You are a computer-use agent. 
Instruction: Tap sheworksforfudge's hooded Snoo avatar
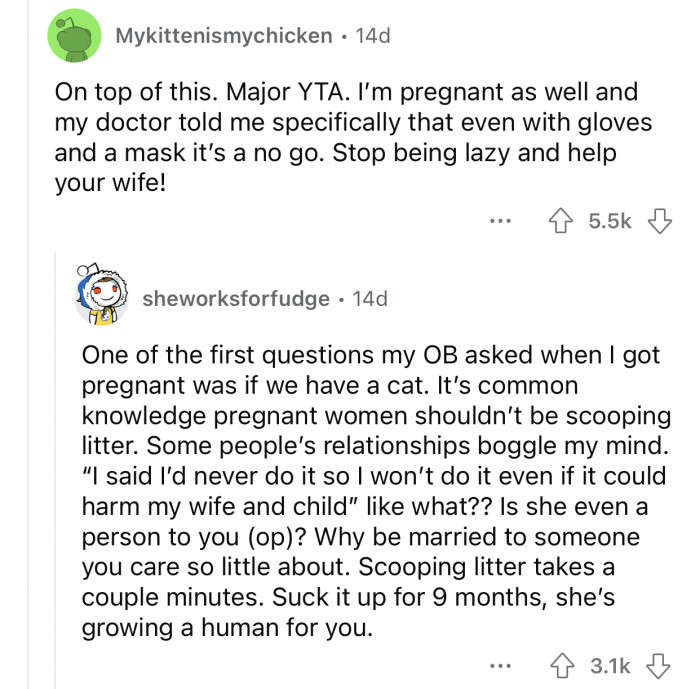tap(101, 294)
